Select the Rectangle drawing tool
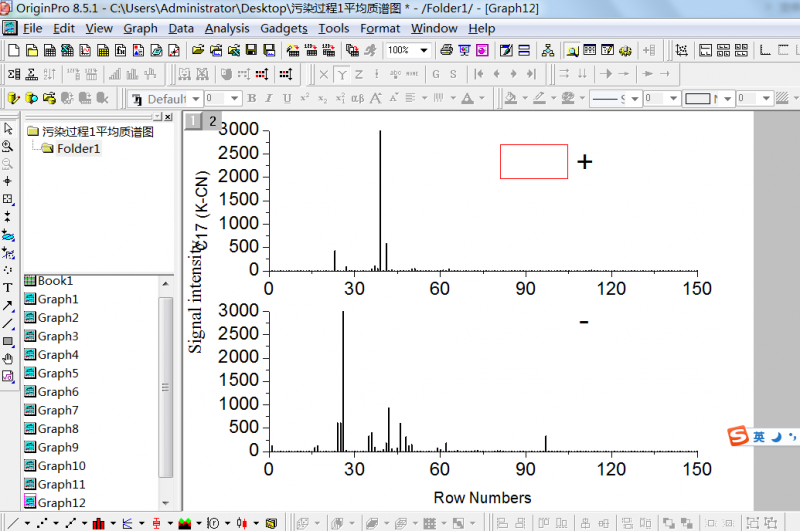 coord(8,341)
